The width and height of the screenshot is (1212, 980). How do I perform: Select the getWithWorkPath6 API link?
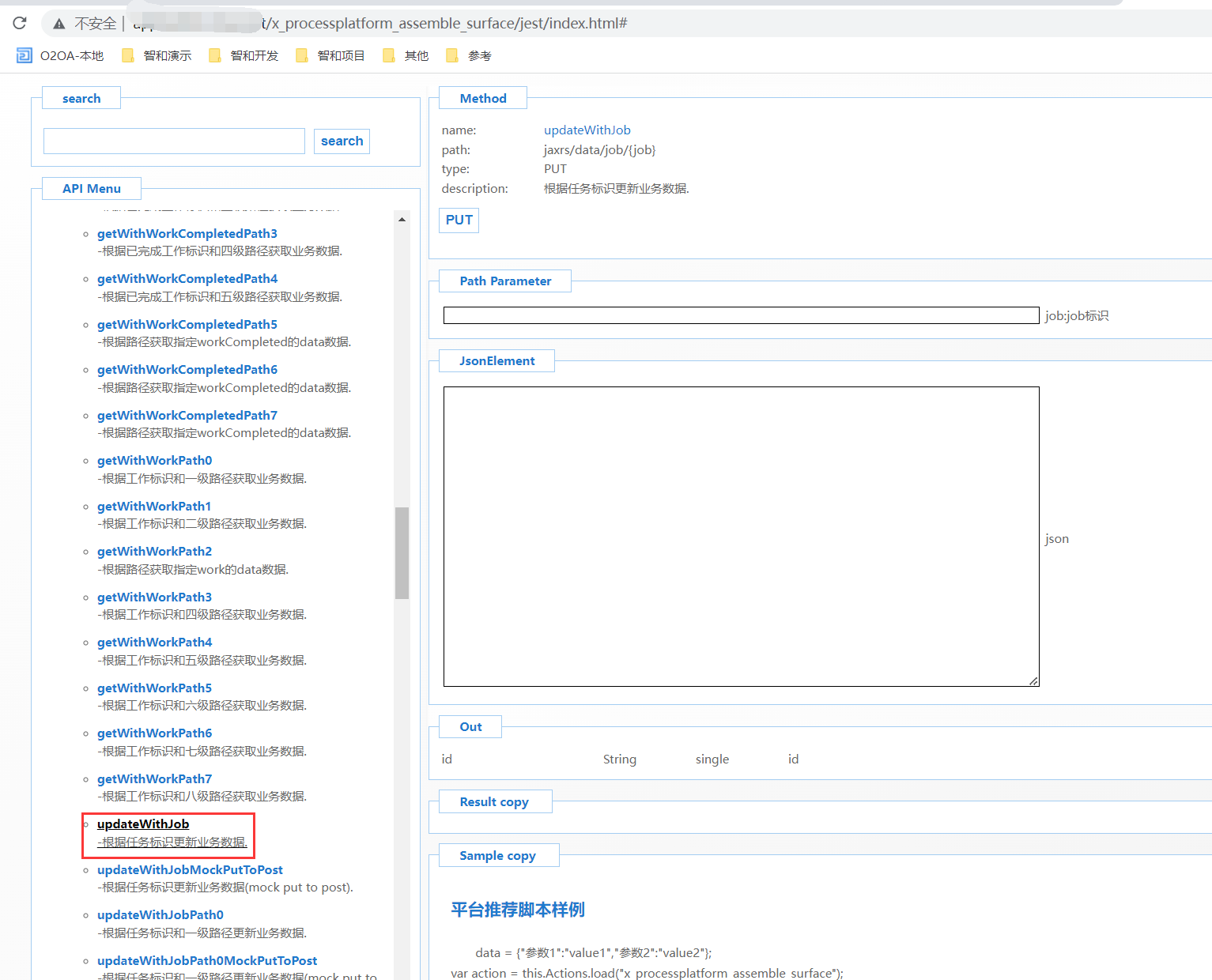click(155, 733)
